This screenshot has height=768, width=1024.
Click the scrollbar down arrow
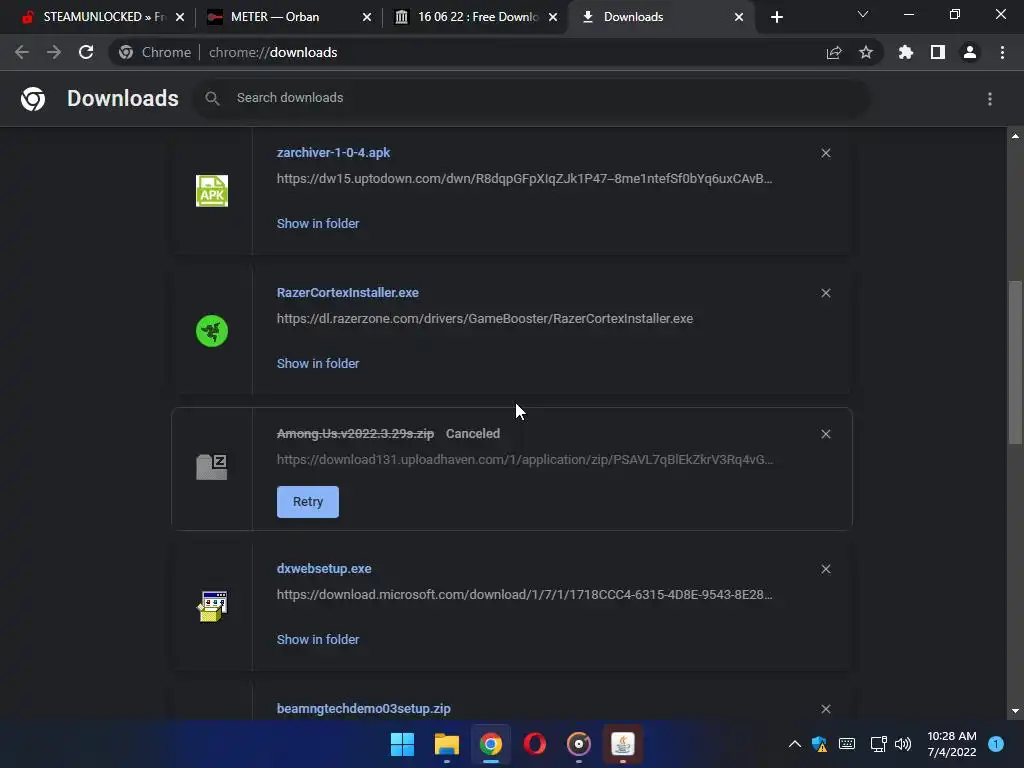click(x=1015, y=711)
